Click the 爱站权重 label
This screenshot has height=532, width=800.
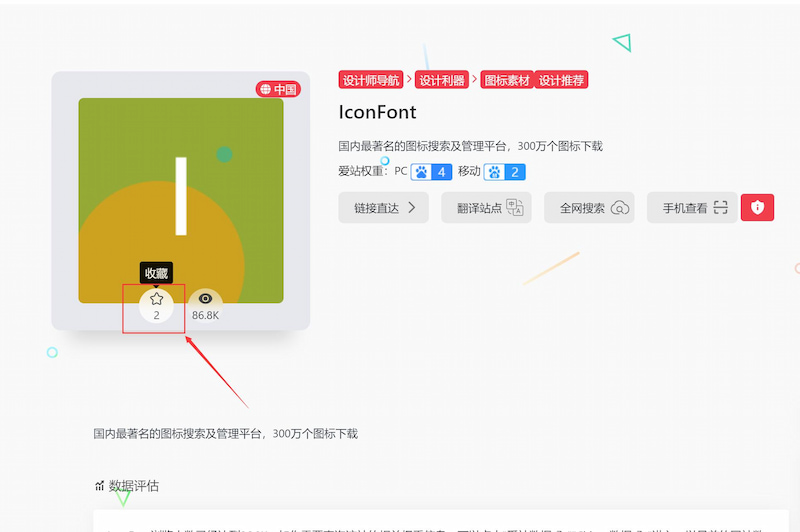coord(362,171)
